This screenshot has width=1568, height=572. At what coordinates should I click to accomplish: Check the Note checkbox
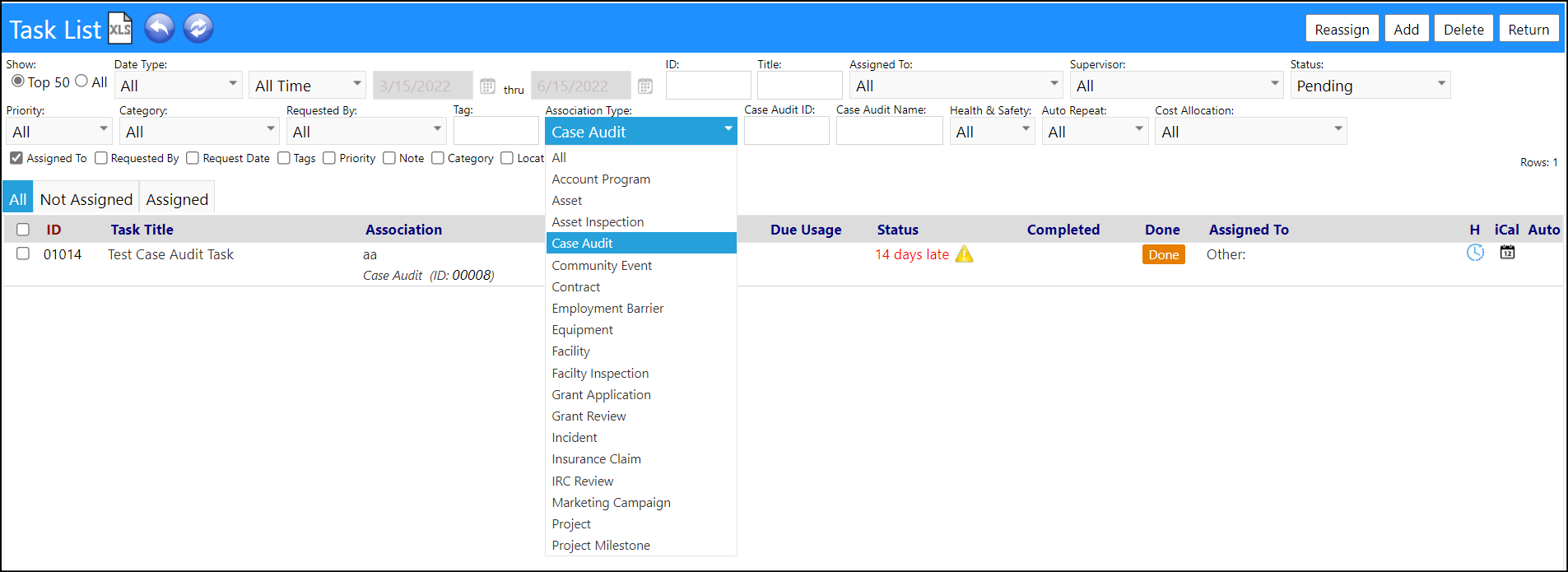click(389, 158)
